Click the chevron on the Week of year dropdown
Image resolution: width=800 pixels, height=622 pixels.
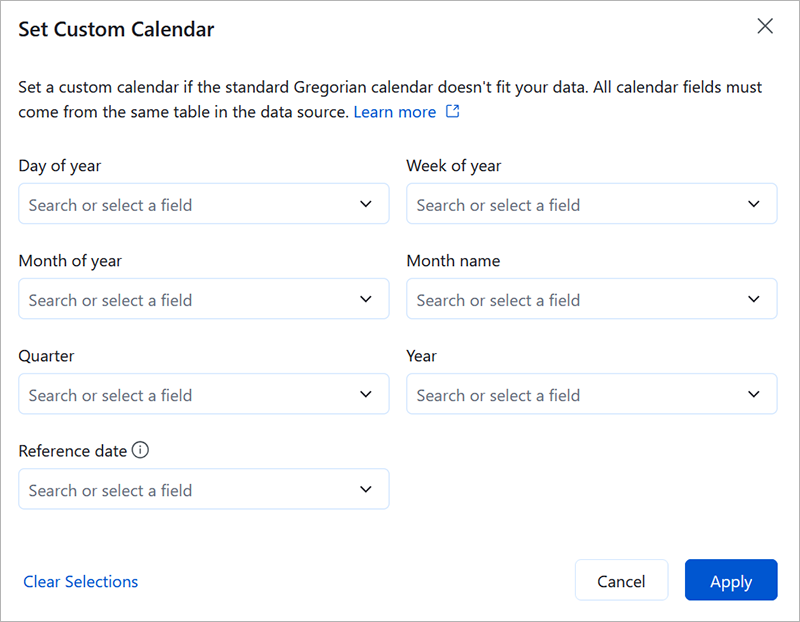click(756, 203)
